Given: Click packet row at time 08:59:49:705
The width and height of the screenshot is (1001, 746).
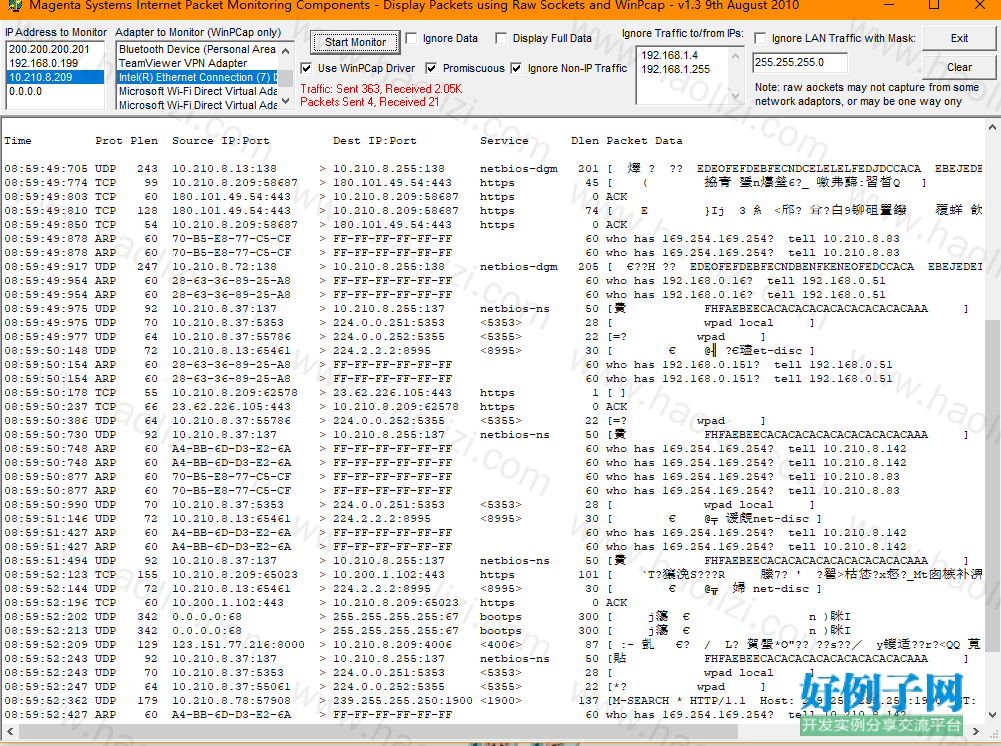Looking at the screenshot, I should pos(493,168).
